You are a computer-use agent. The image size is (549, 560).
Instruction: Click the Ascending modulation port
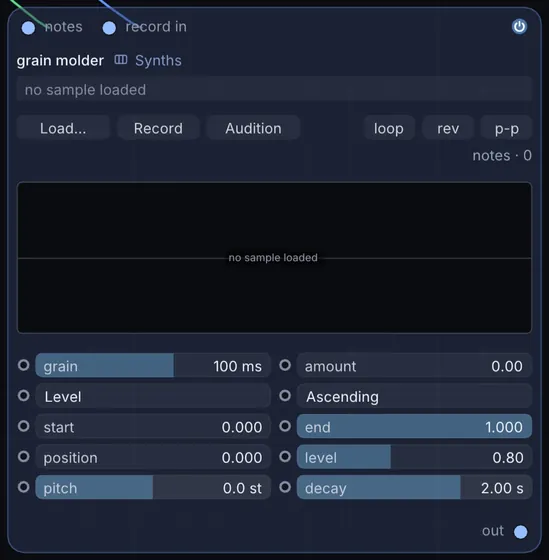[x=285, y=395]
